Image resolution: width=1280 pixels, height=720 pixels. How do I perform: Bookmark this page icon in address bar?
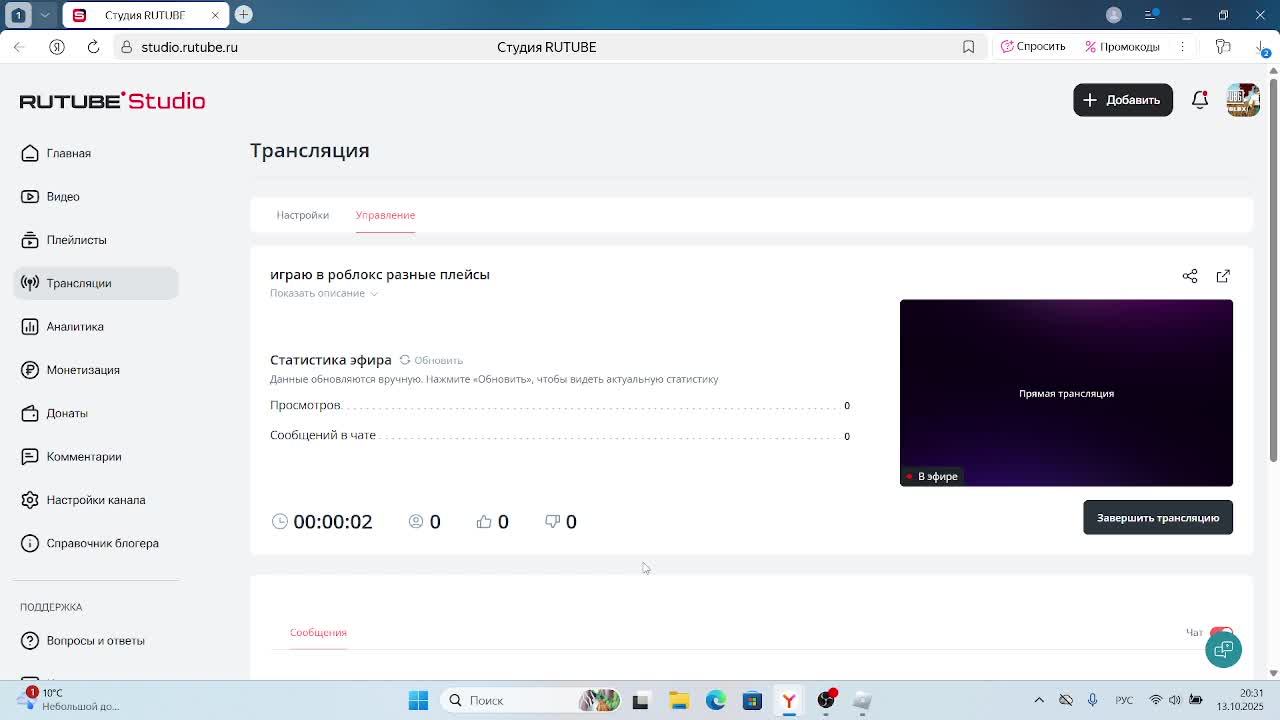[968, 47]
